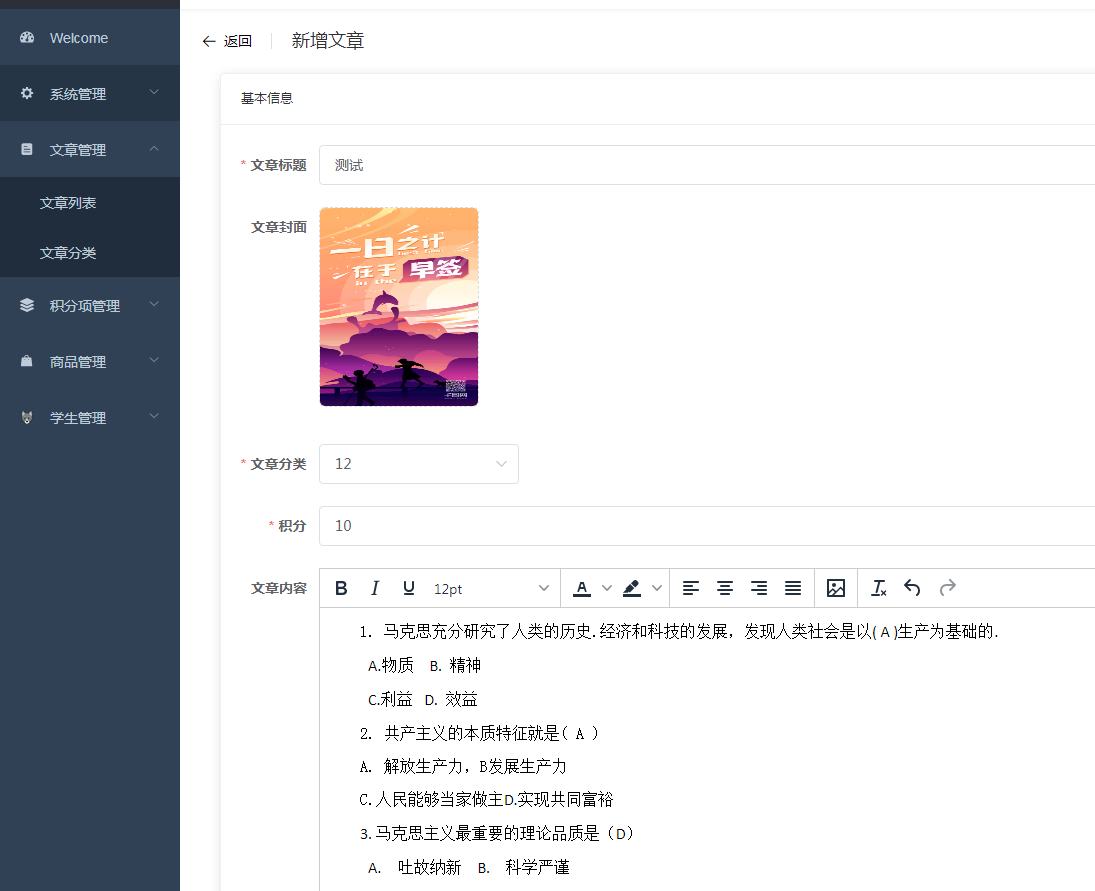Image resolution: width=1095 pixels, height=891 pixels.
Task: Click the 商品管理 menu label
Action: (x=78, y=362)
